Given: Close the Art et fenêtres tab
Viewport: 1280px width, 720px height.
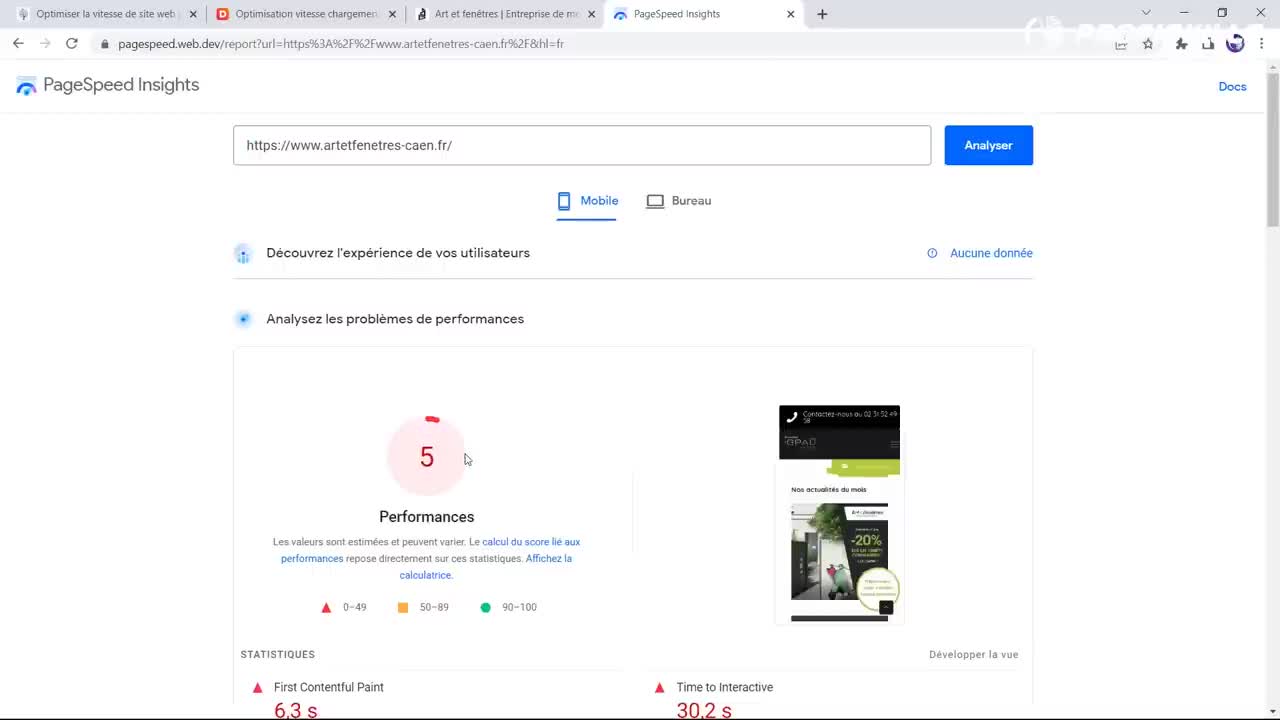Looking at the screenshot, I should pos(591,14).
